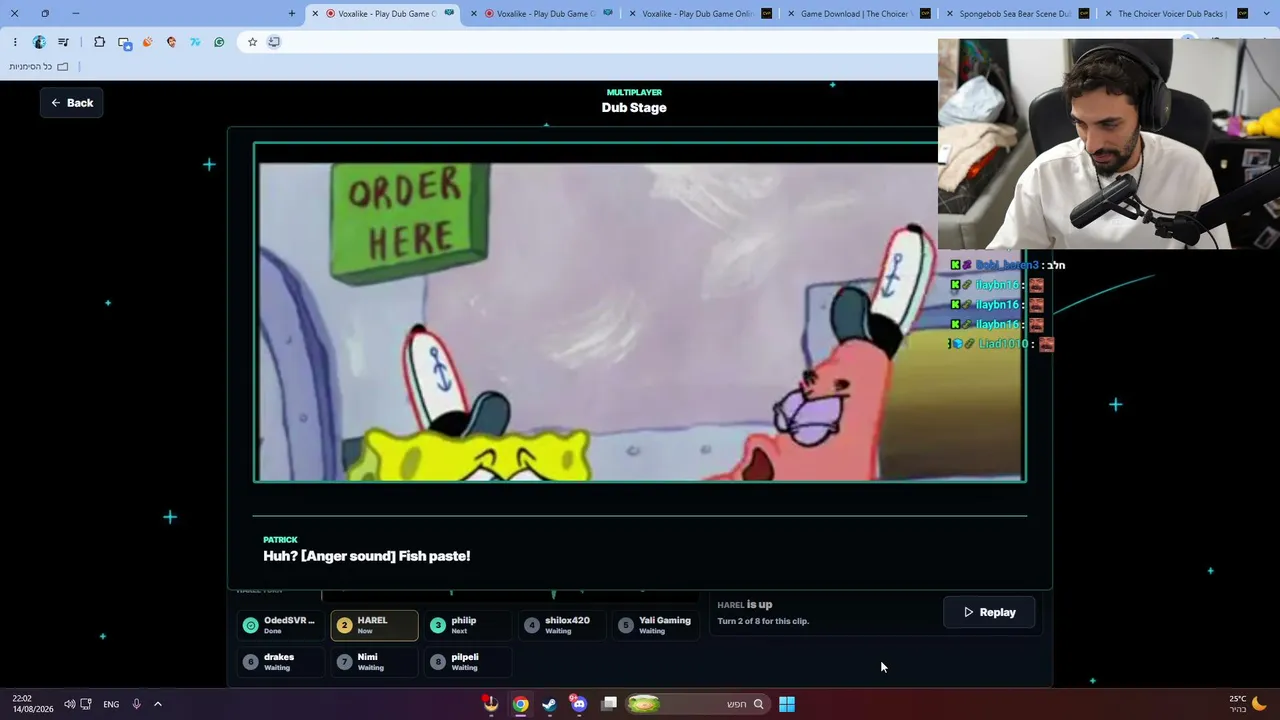
Task: Click the screen-capture extension icon with blue badge
Action: click(x=124, y=42)
